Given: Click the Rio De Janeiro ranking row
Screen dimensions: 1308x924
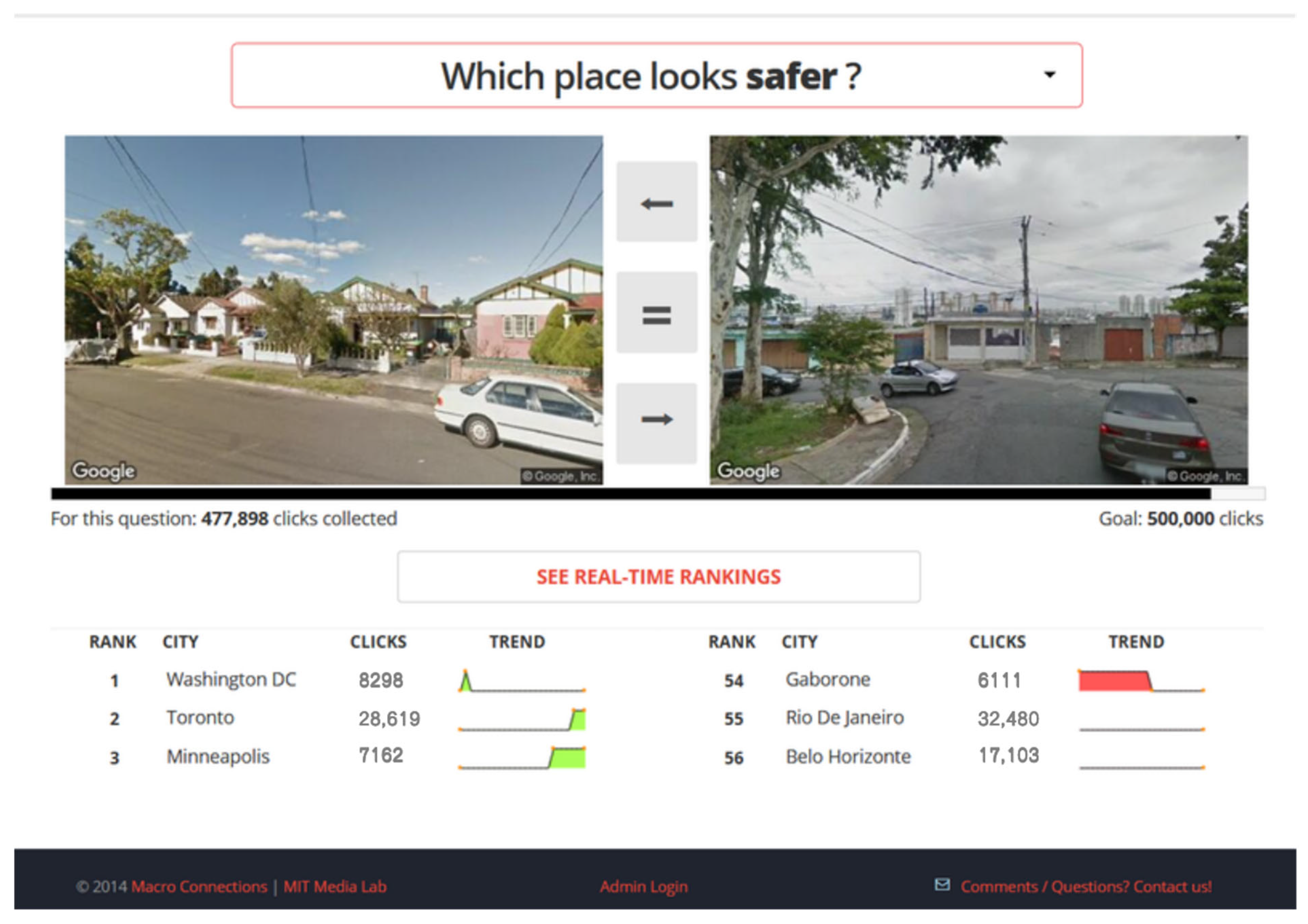Looking at the screenshot, I should point(844,718).
